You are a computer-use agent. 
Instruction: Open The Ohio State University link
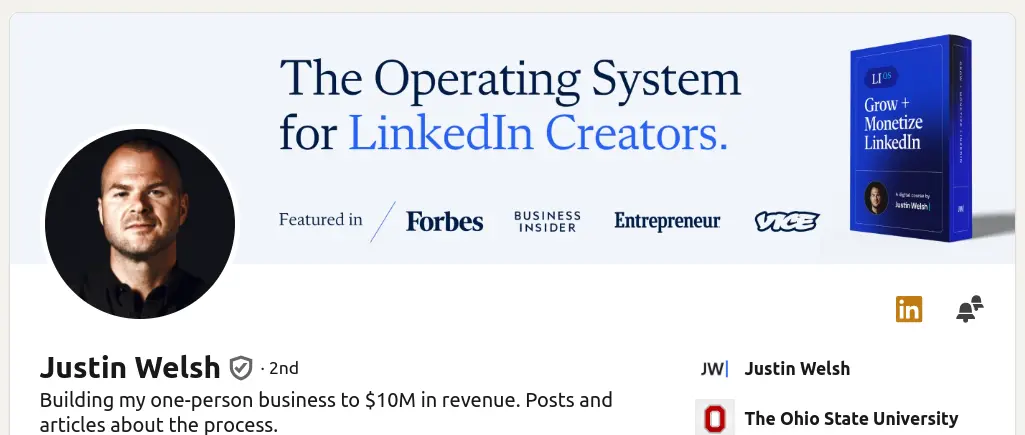click(851, 418)
